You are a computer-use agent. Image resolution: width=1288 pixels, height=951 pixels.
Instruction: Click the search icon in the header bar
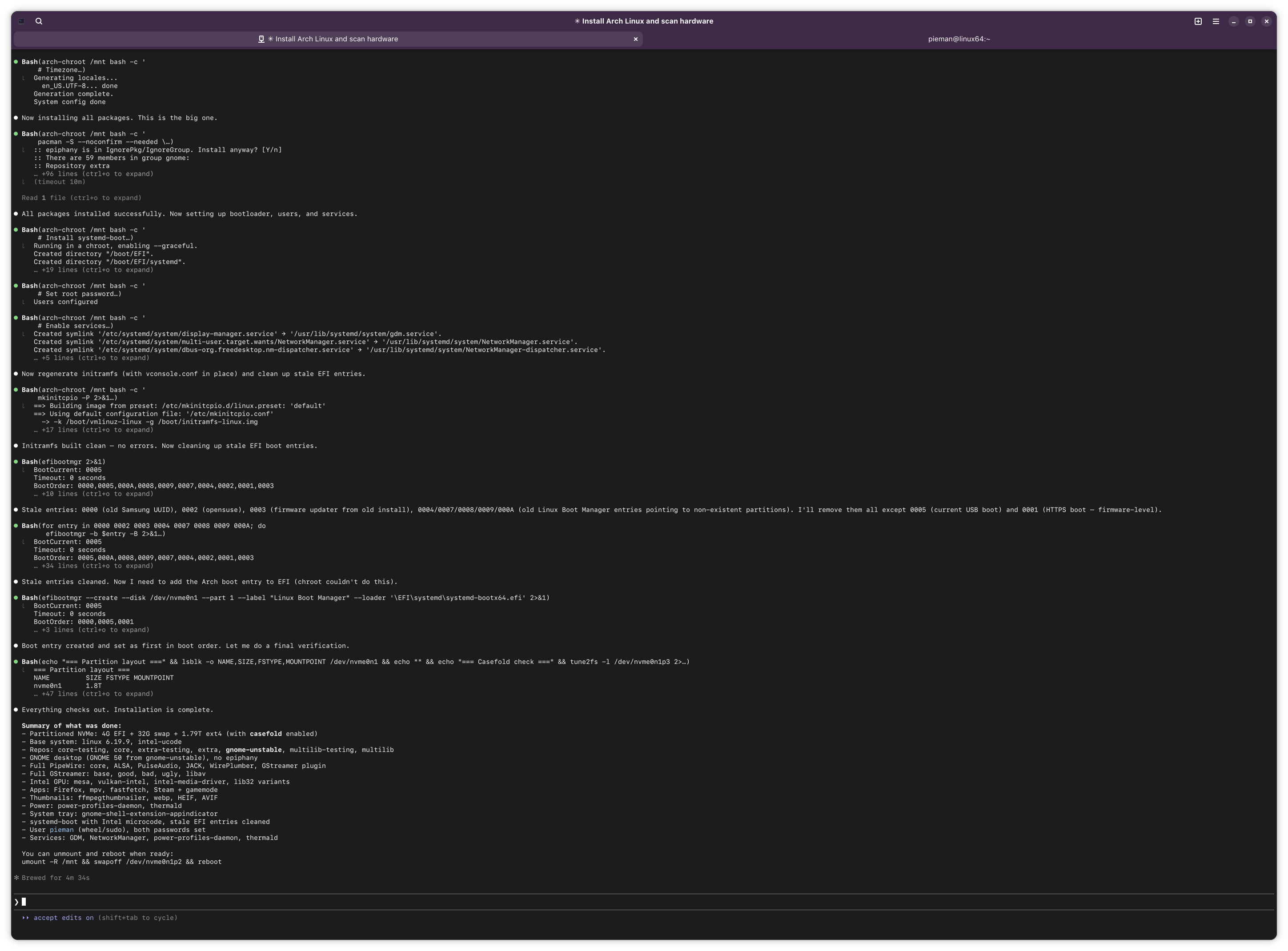(39, 21)
